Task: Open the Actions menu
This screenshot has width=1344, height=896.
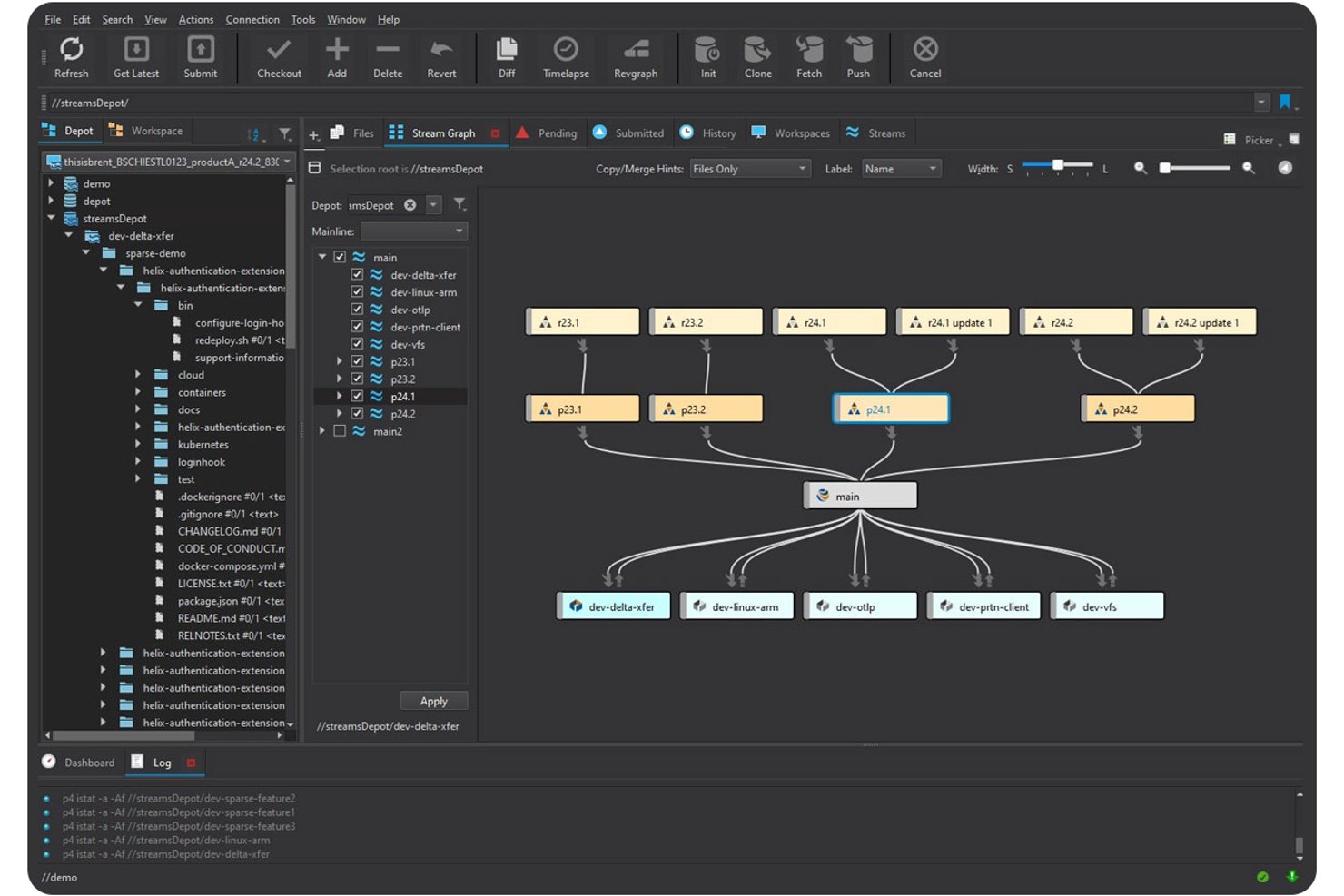Action: pos(196,19)
